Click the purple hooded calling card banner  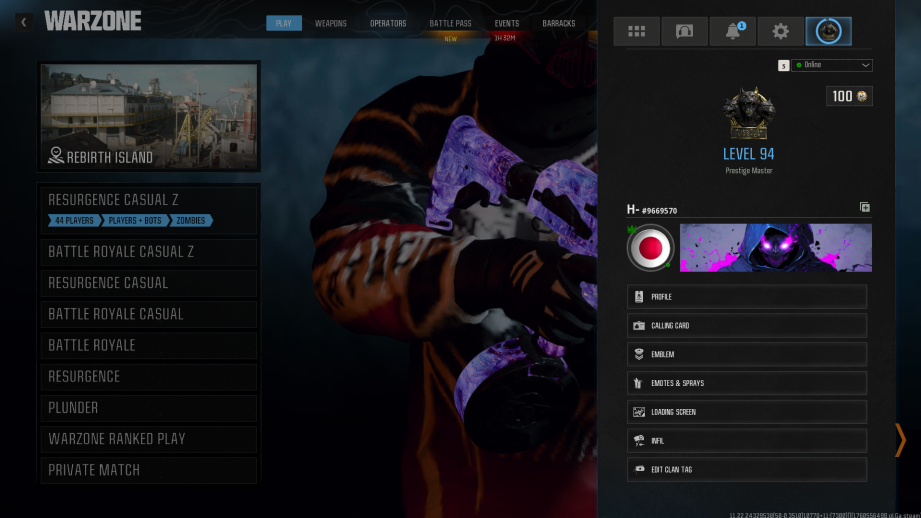[775, 248]
